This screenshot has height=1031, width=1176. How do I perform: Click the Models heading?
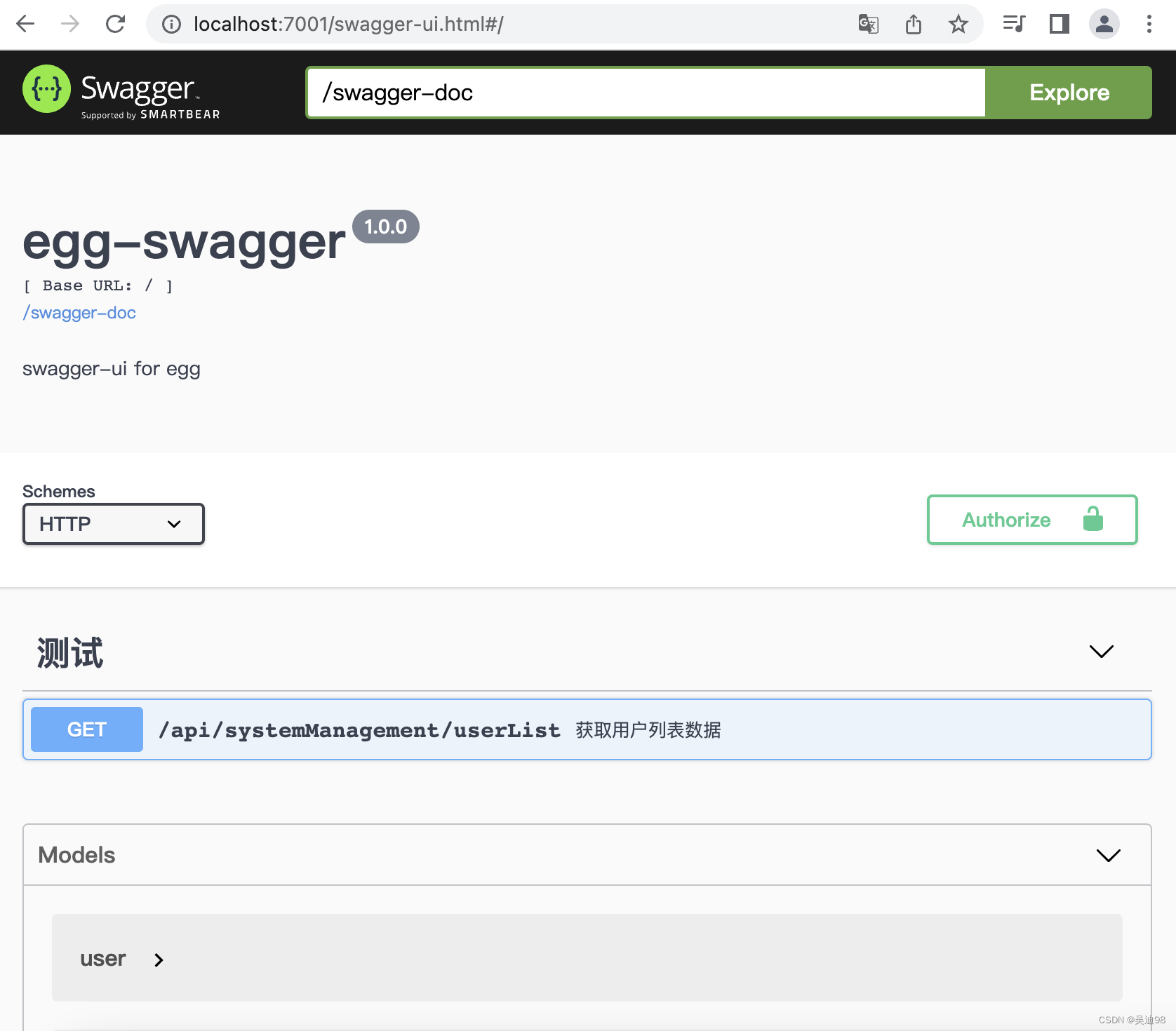76,855
